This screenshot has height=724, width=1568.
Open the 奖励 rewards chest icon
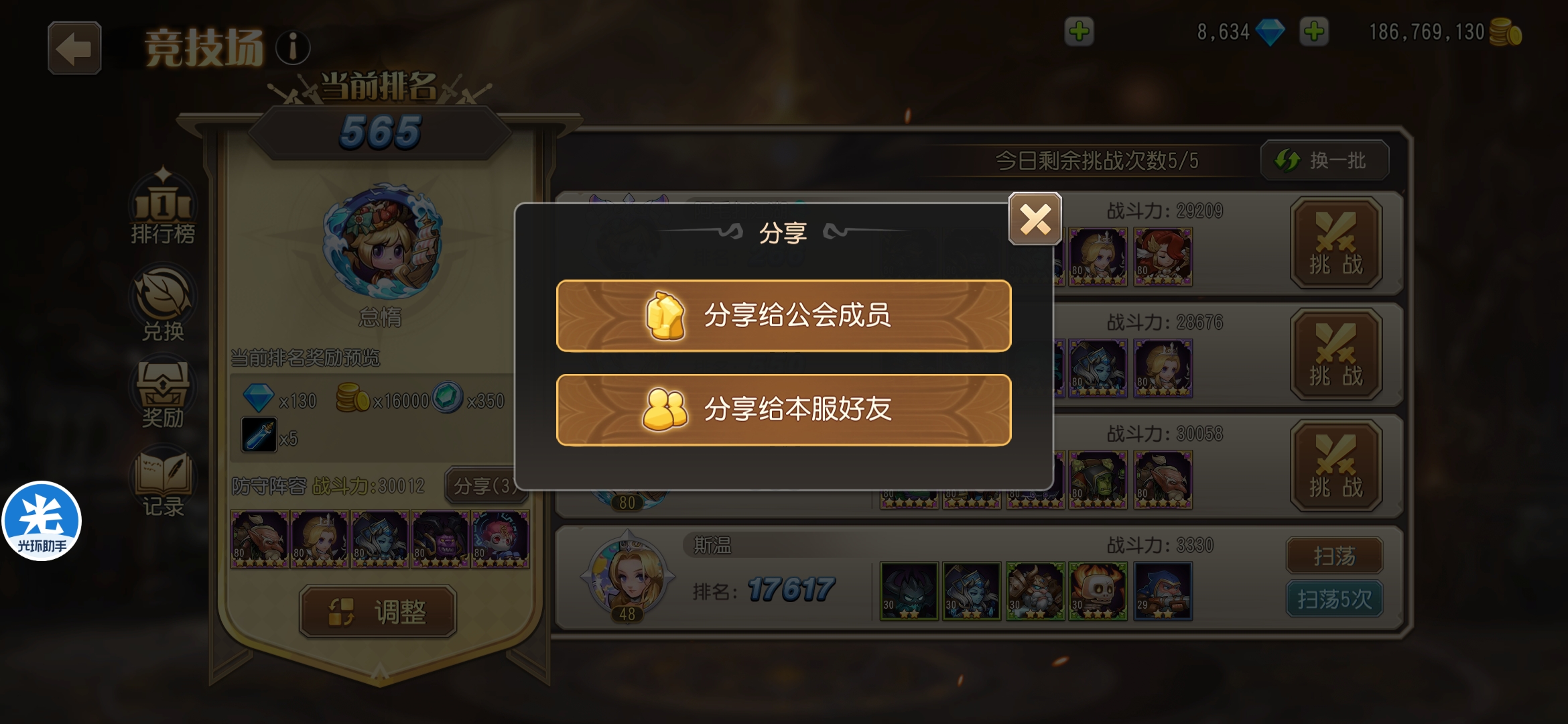[163, 394]
